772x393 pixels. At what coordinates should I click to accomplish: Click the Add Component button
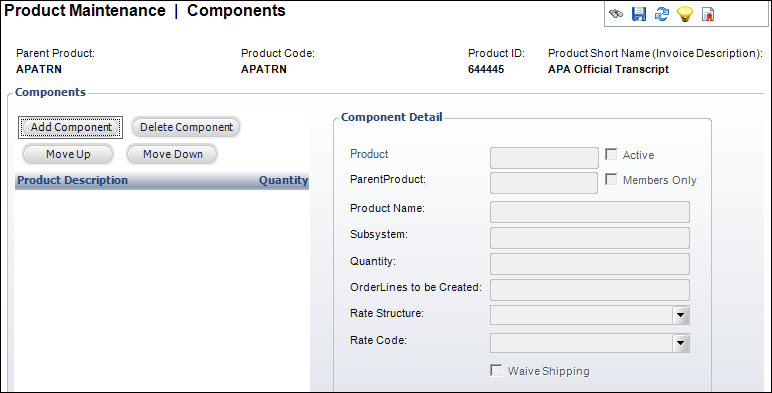71,127
